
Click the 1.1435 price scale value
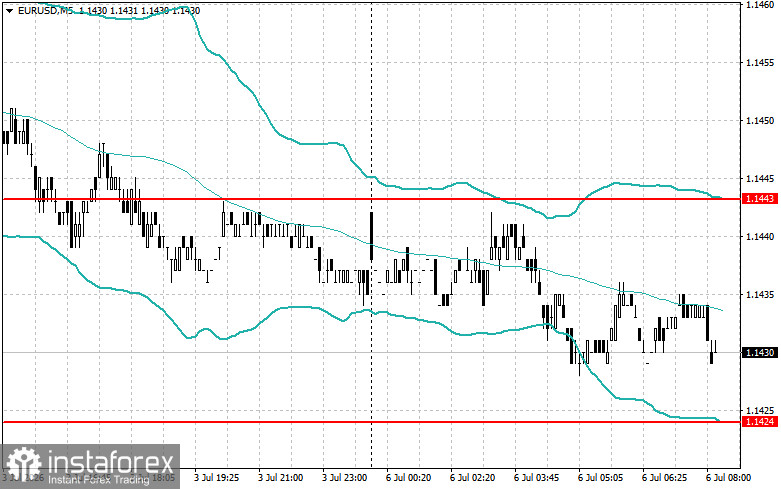760,295
